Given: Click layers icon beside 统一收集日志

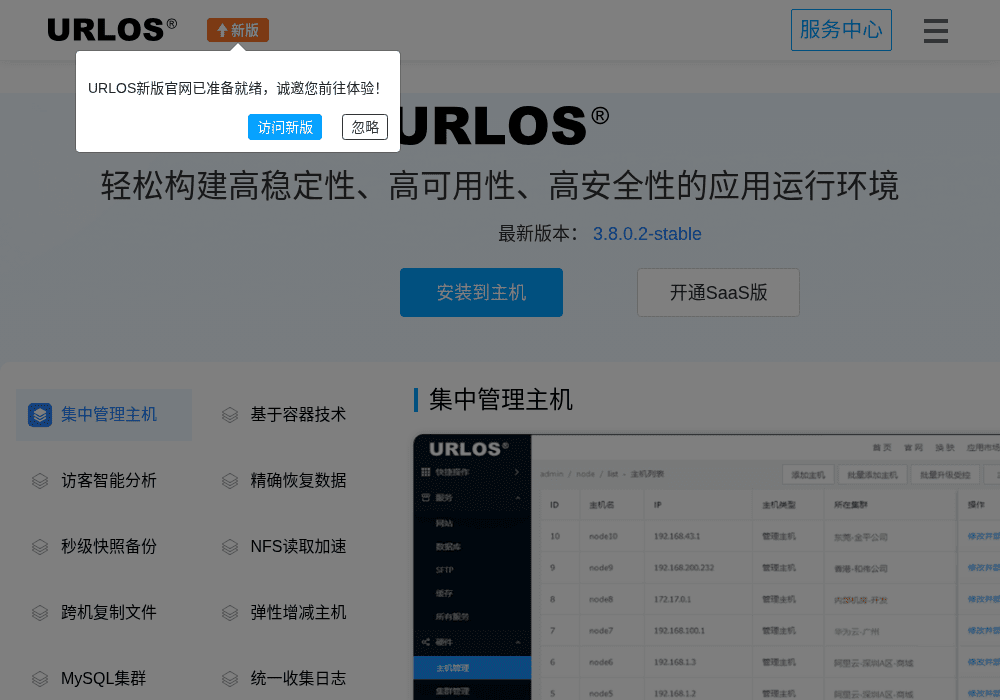Looking at the screenshot, I should tap(230, 679).
